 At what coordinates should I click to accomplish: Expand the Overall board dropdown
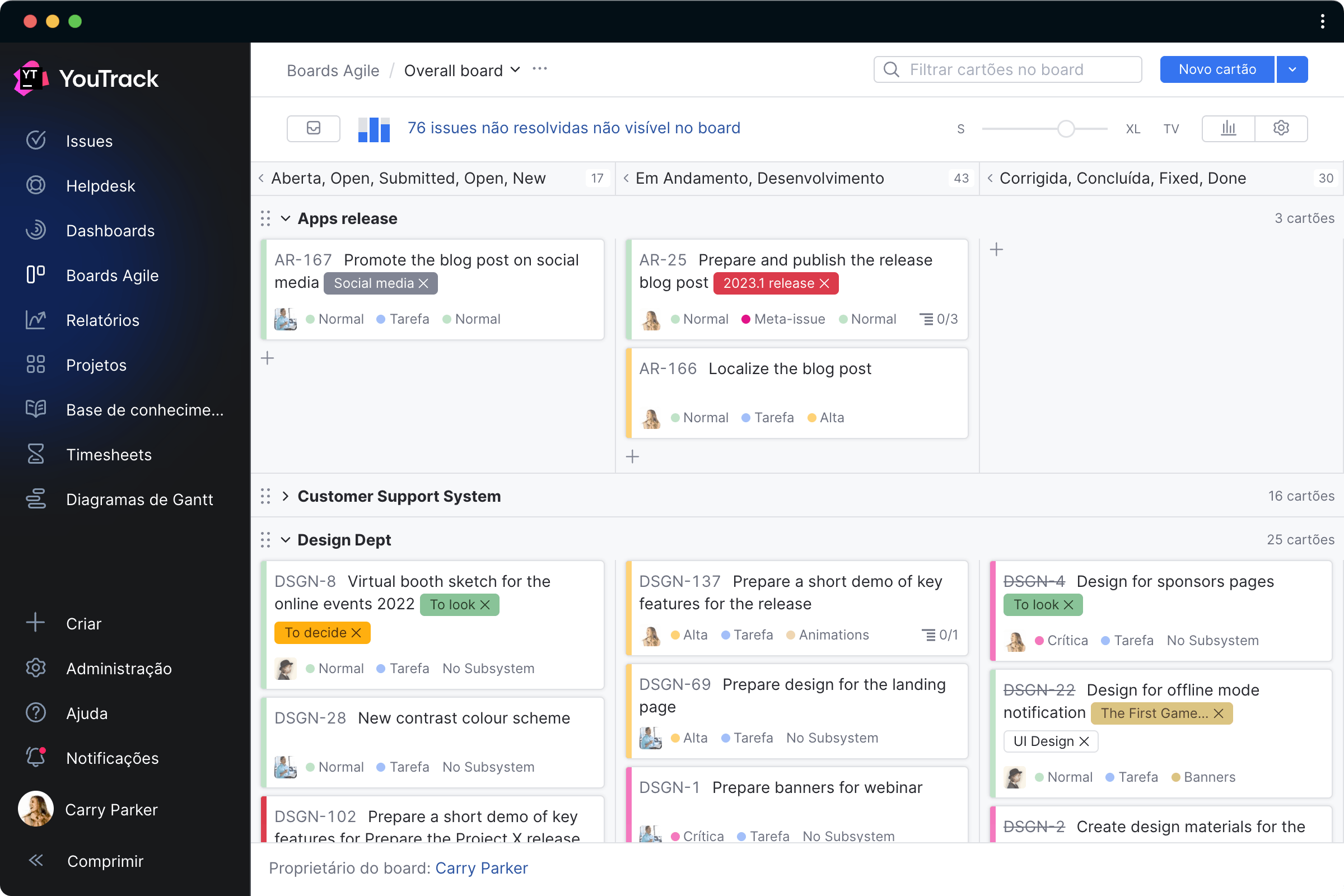pyautogui.click(x=517, y=70)
